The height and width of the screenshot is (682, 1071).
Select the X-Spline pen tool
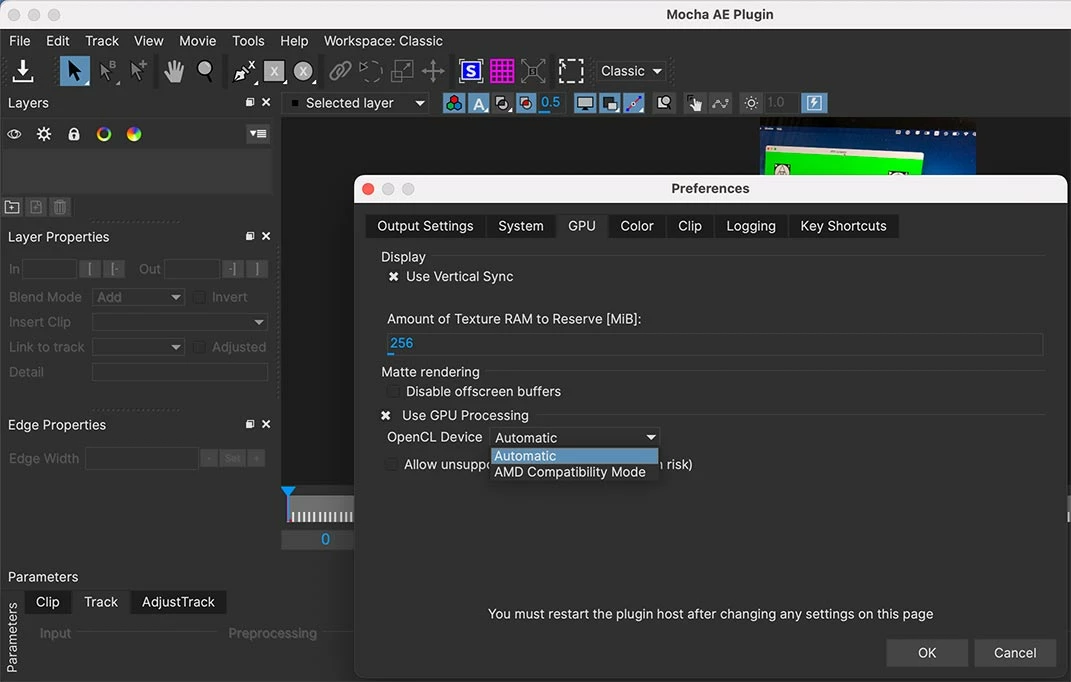click(244, 70)
